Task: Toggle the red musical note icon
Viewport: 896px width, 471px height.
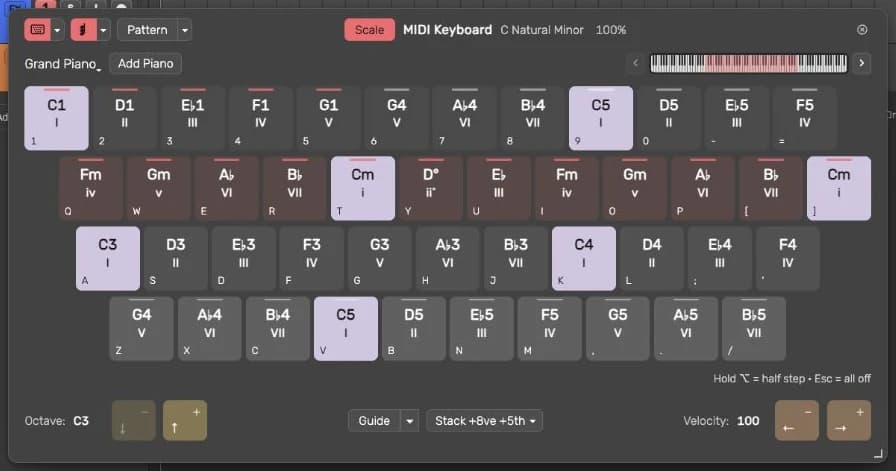Action: 83,30
